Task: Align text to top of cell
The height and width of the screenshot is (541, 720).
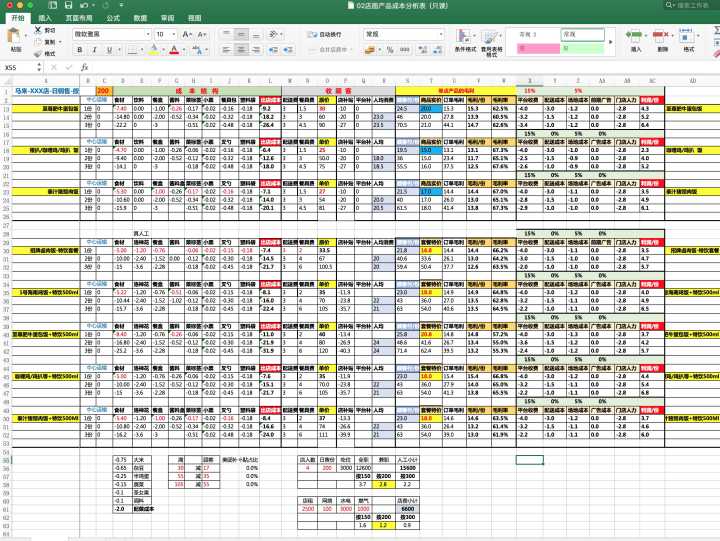Action: click(226, 34)
